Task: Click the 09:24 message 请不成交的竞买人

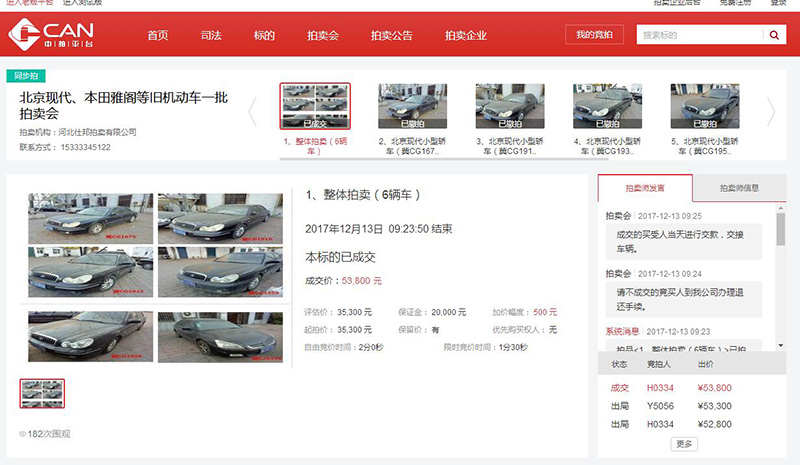Action: tap(683, 299)
